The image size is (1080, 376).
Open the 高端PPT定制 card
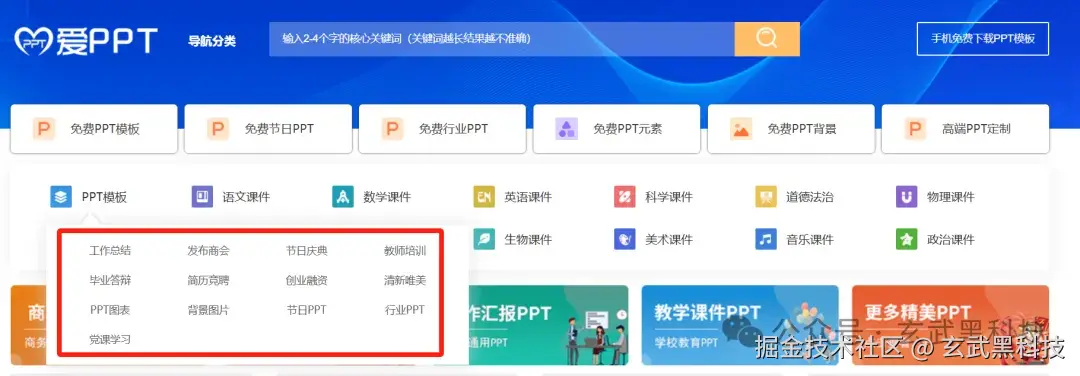click(x=965, y=129)
